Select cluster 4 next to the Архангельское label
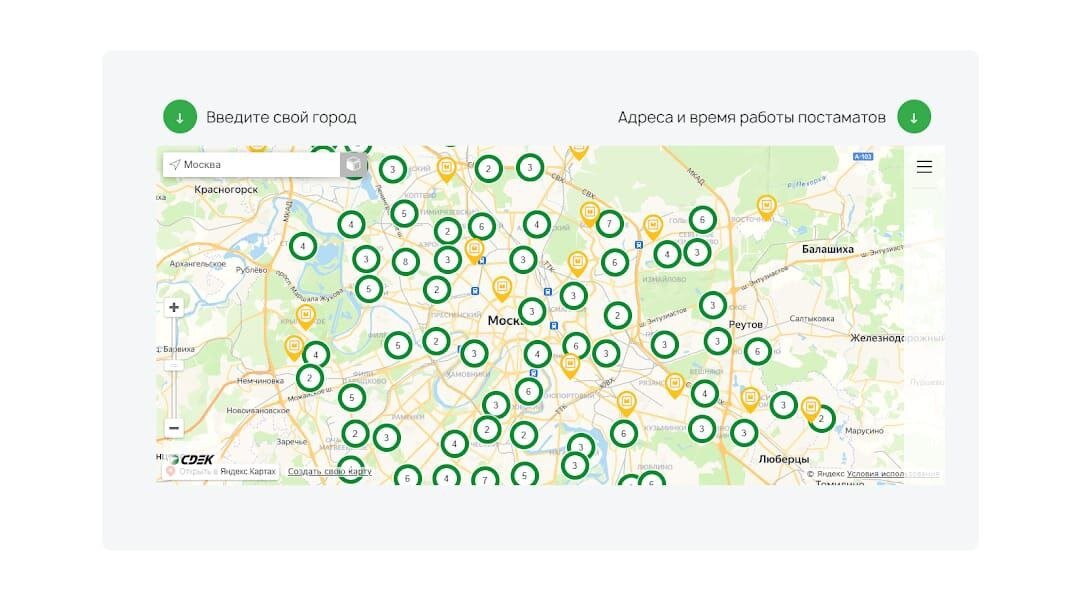 point(303,246)
